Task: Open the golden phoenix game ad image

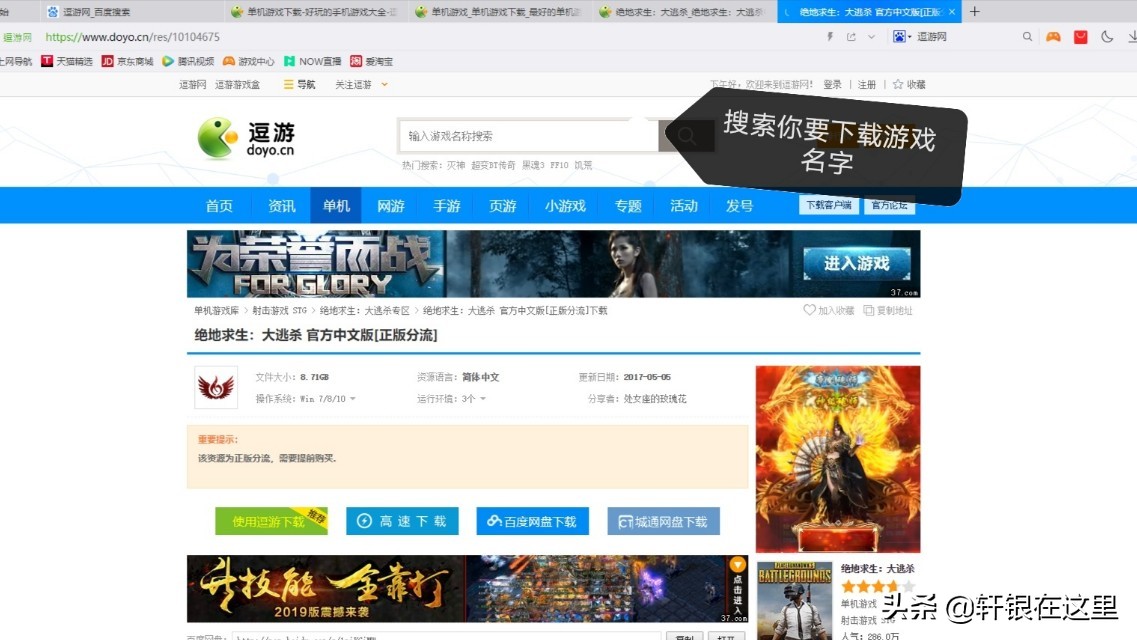Action: tap(838, 459)
